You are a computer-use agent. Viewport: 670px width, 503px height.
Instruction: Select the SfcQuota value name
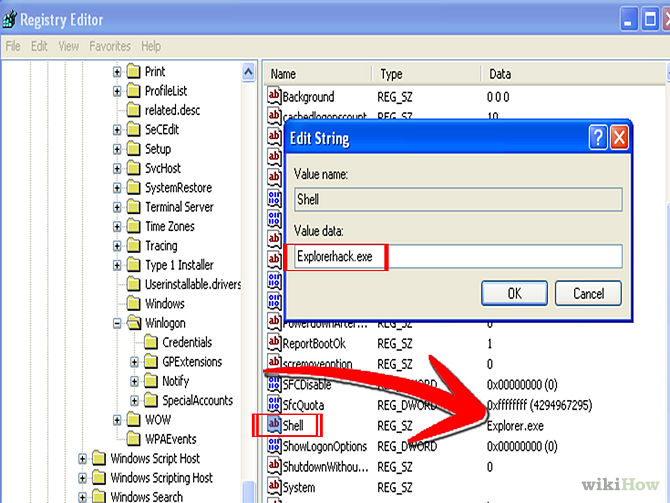point(303,405)
